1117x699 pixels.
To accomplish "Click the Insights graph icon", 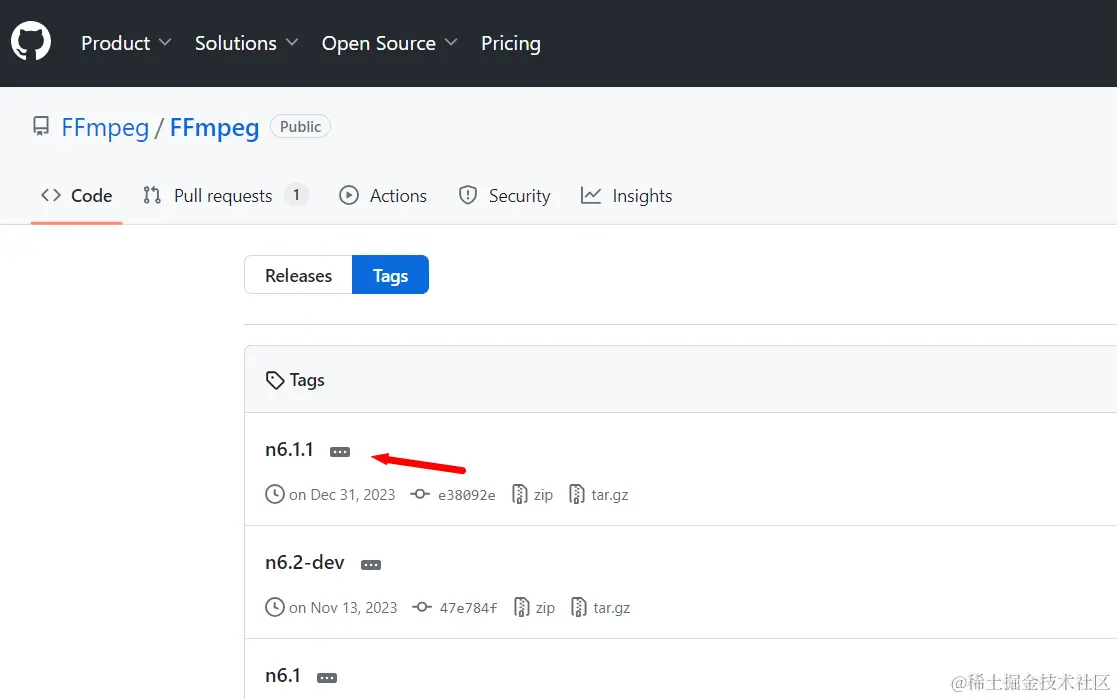I will (591, 195).
